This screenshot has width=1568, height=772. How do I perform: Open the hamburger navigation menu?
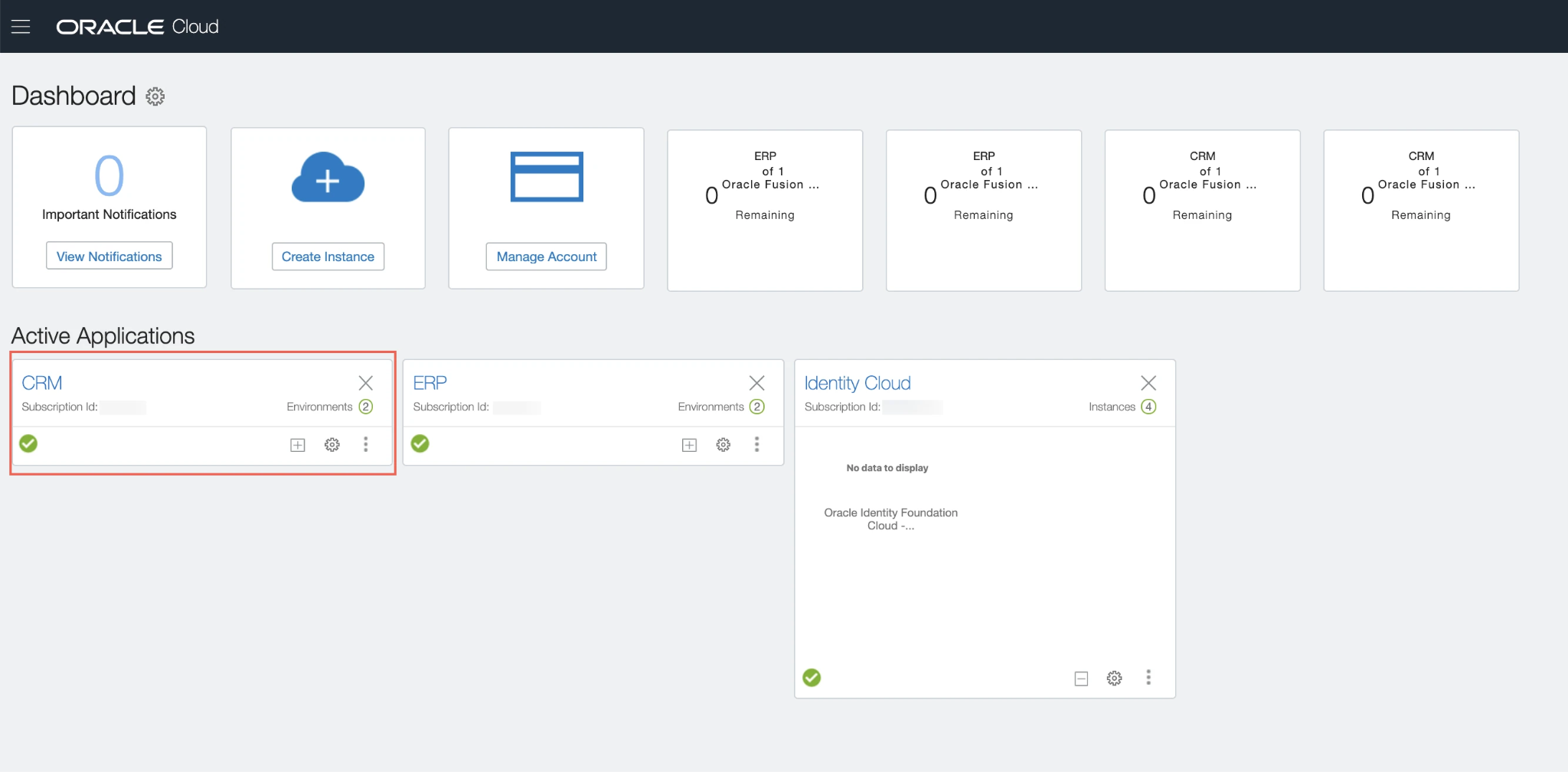[21, 27]
